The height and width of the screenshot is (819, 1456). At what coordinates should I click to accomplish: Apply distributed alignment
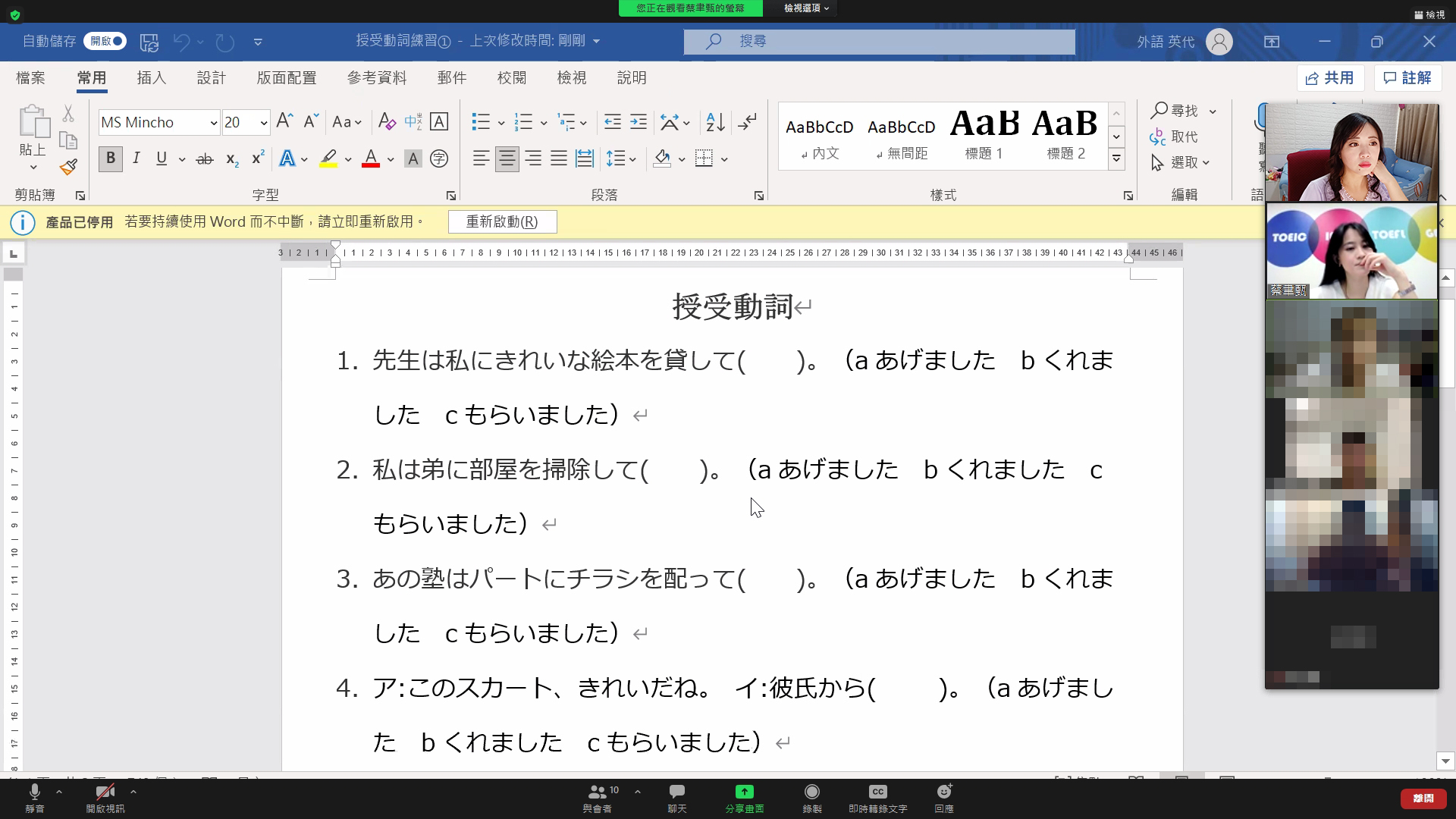point(585,158)
